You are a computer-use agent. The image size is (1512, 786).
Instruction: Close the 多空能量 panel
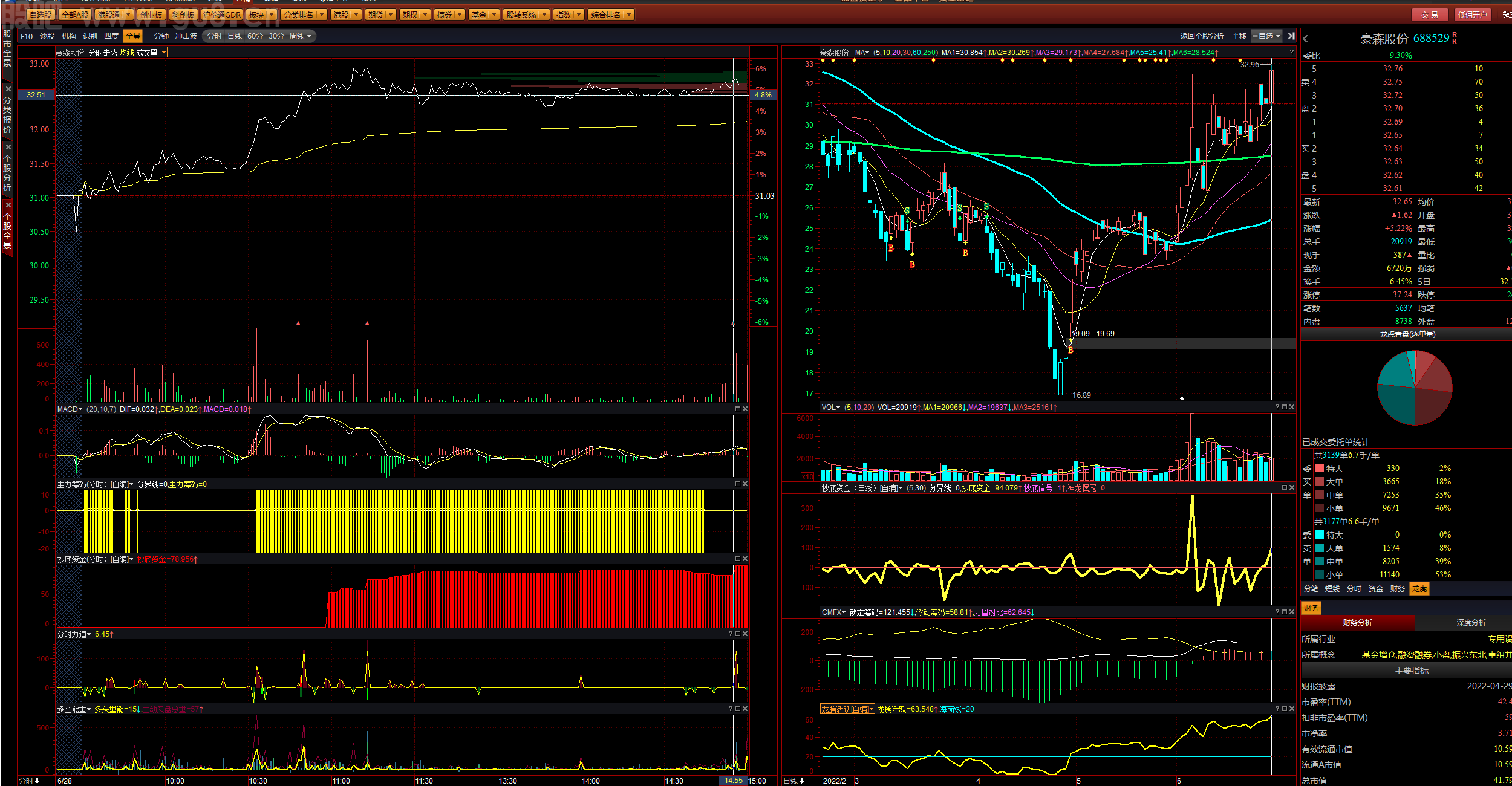[x=745, y=709]
